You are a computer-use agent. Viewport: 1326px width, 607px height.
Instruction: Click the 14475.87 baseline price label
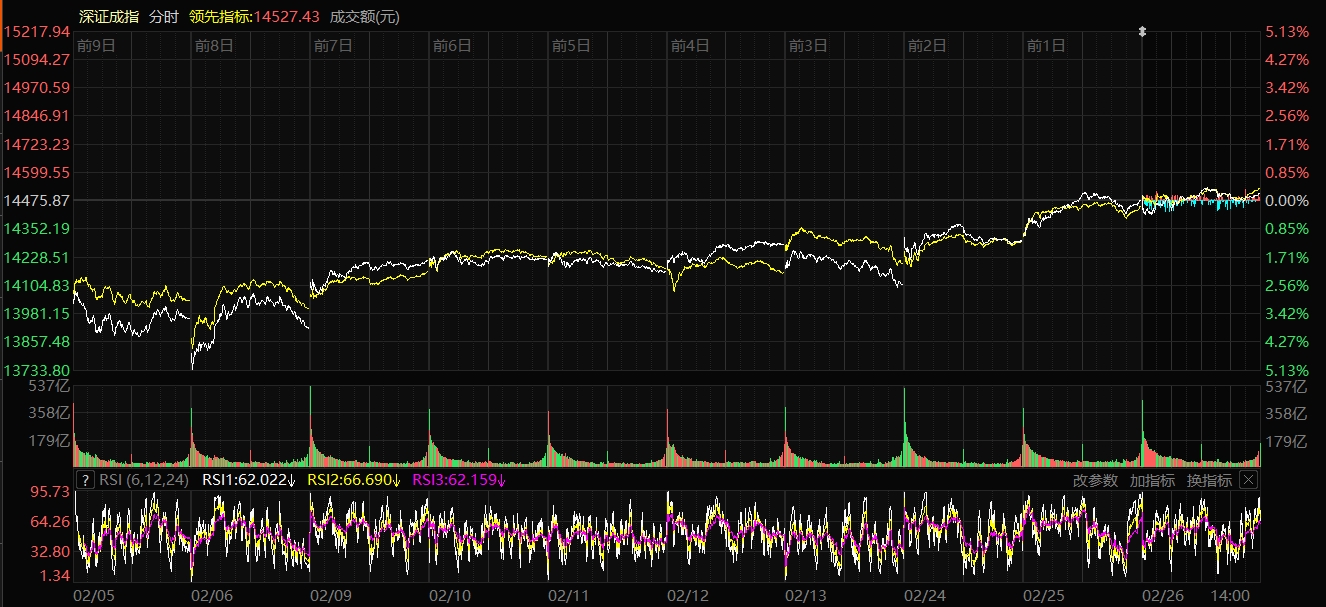tap(37, 200)
